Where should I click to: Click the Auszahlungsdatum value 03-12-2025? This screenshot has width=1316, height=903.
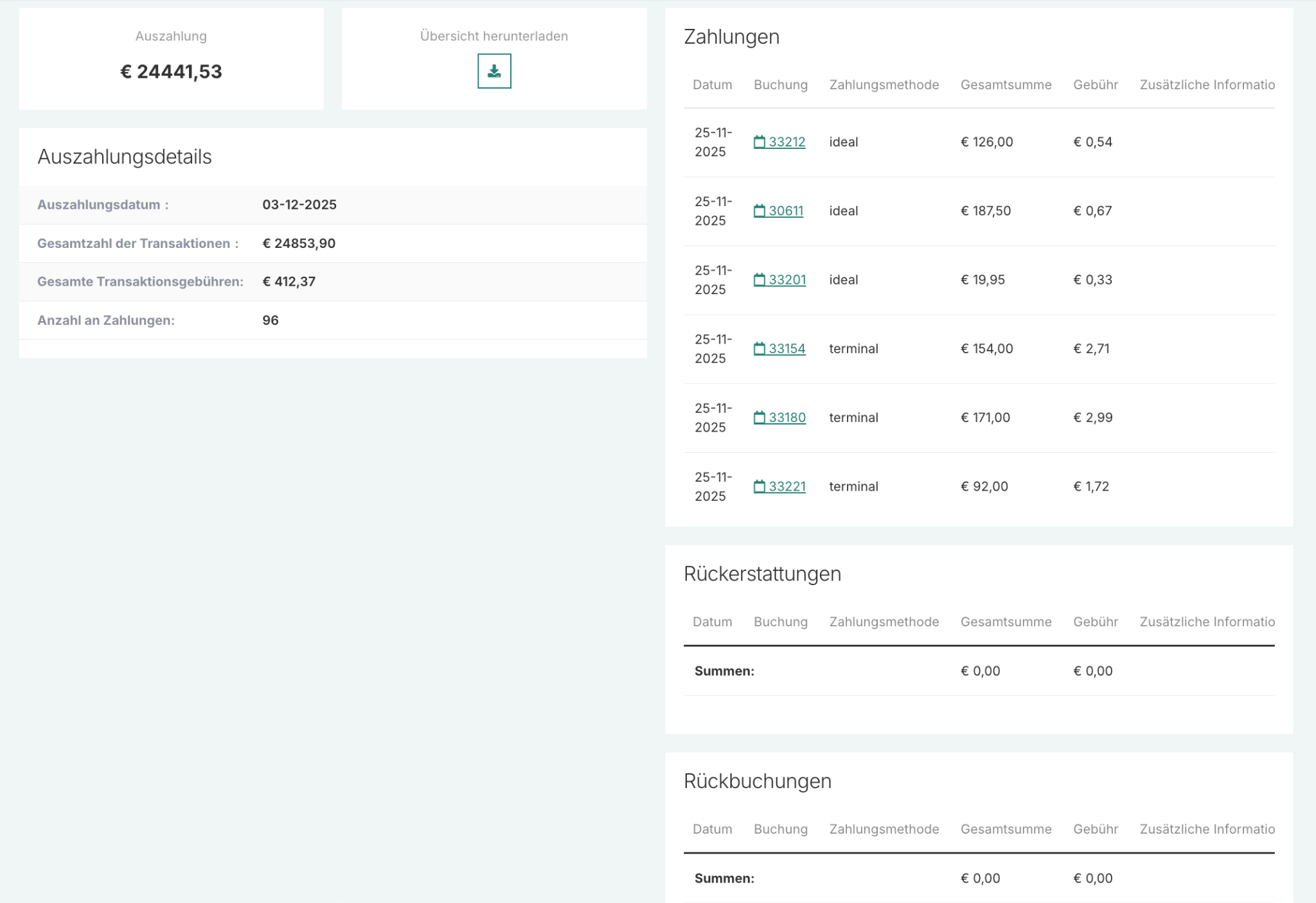tap(299, 205)
